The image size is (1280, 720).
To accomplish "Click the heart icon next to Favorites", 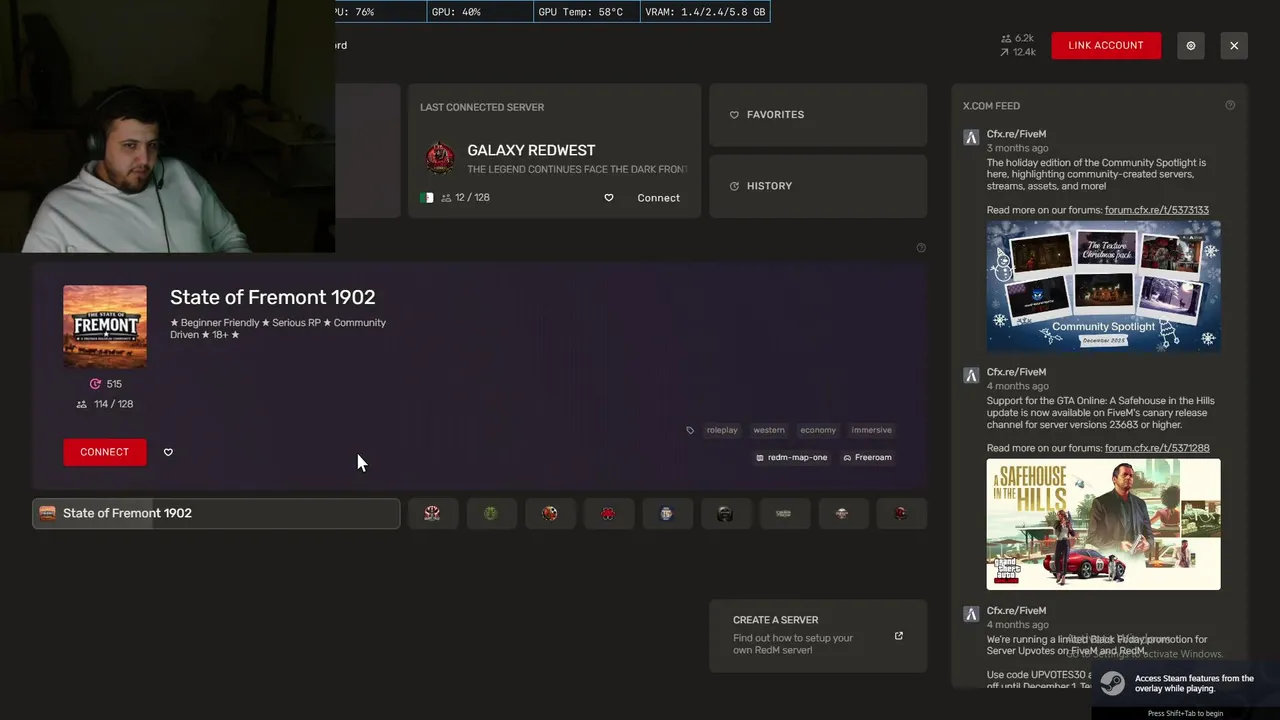I will pos(734,115).
